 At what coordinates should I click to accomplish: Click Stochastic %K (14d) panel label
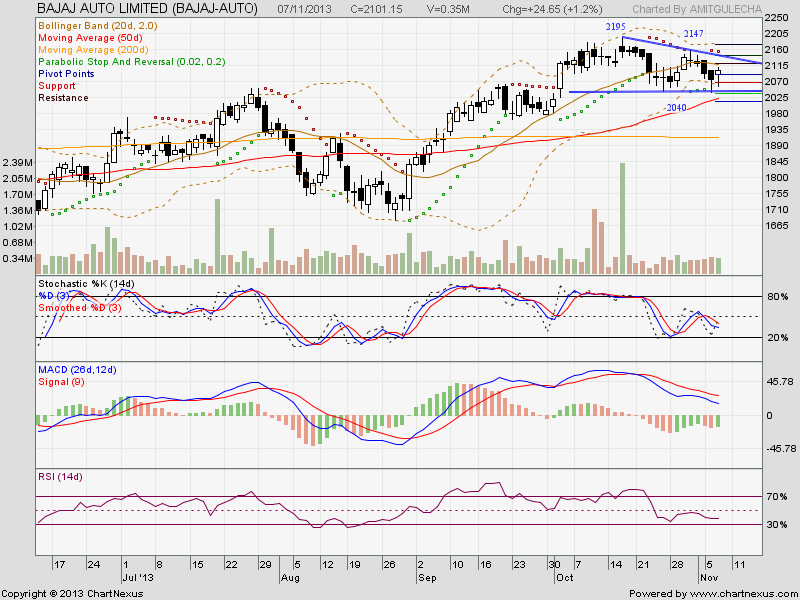pos(86,284)
